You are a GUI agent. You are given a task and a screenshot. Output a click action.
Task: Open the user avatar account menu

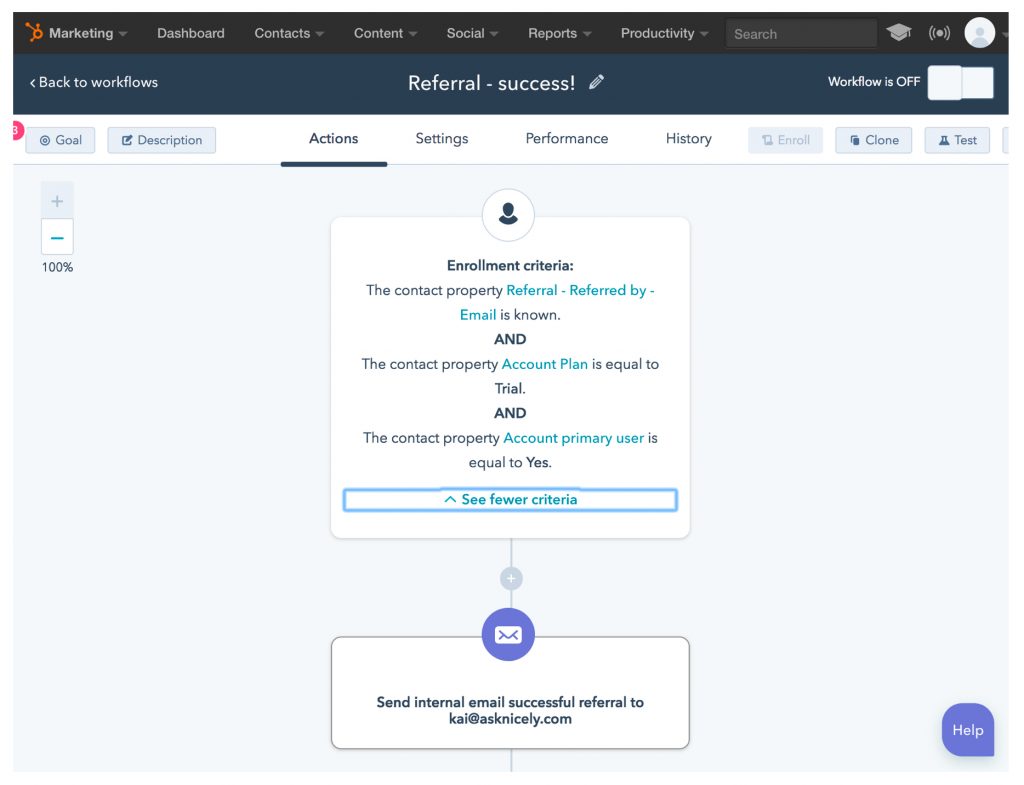tap(980, 33)
